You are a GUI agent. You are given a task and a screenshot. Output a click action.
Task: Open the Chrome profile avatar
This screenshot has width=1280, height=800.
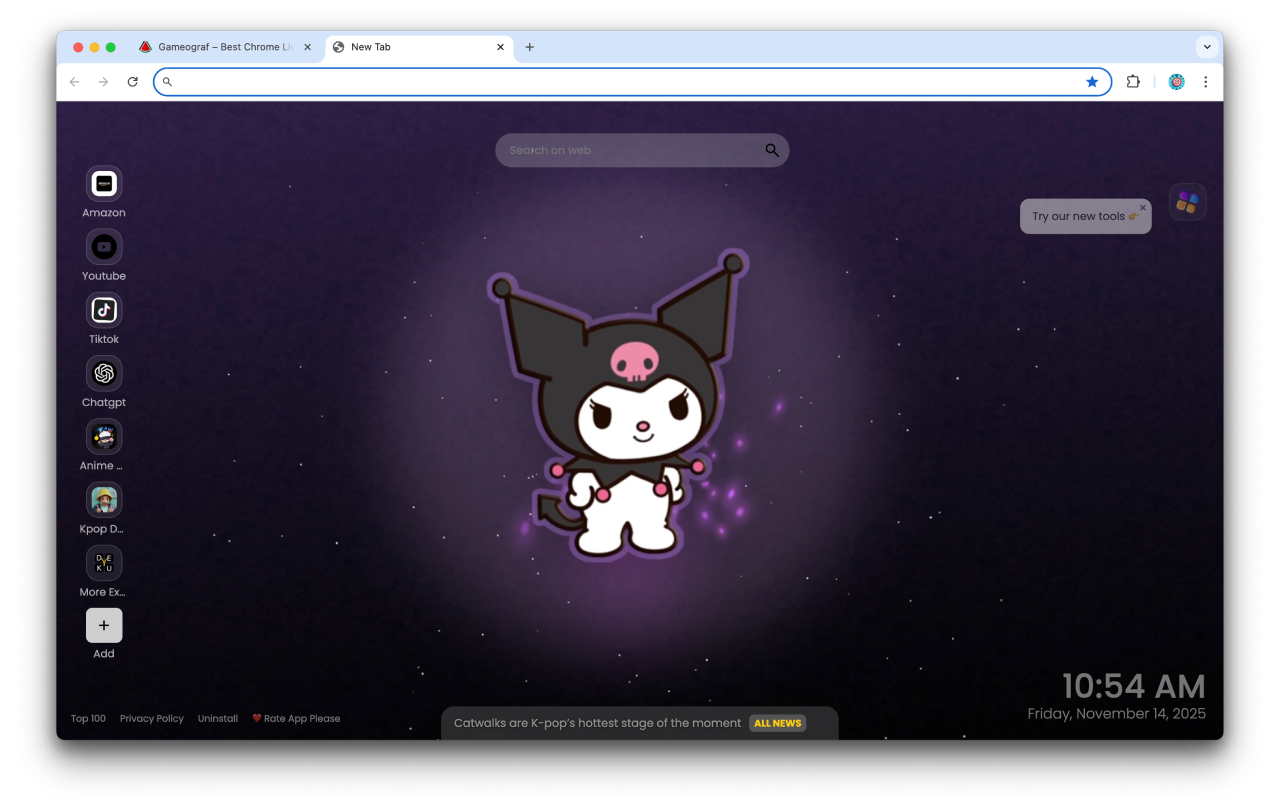1176,82
